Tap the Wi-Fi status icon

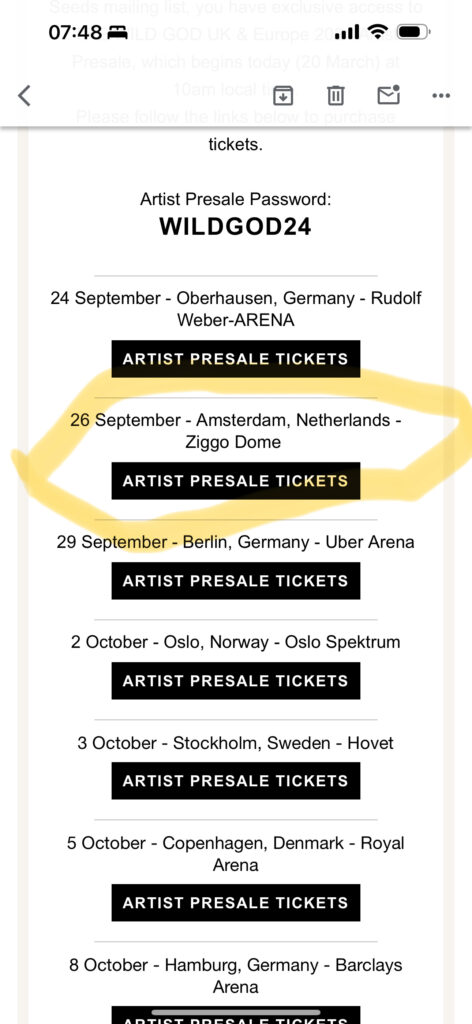377,31
